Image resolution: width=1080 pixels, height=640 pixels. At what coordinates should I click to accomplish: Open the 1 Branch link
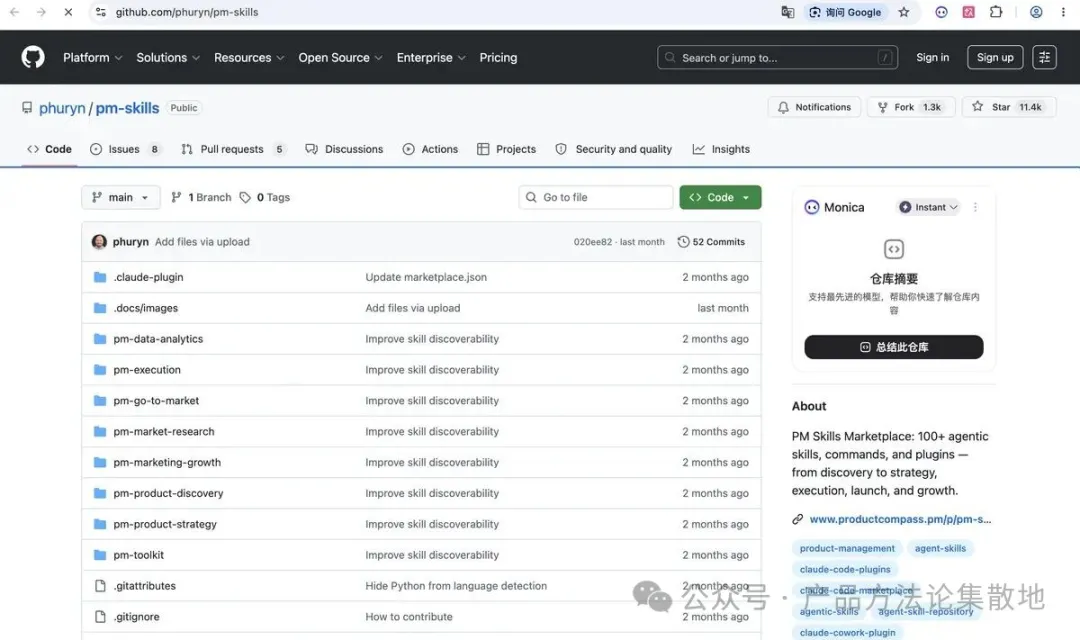pyautogui.click(x=201, y=197)
